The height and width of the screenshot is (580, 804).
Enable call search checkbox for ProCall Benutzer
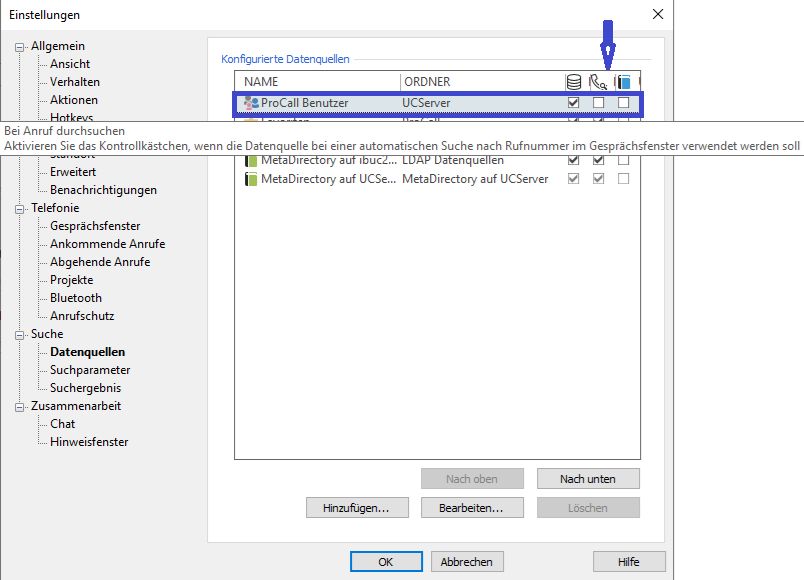tap(598, 103)
